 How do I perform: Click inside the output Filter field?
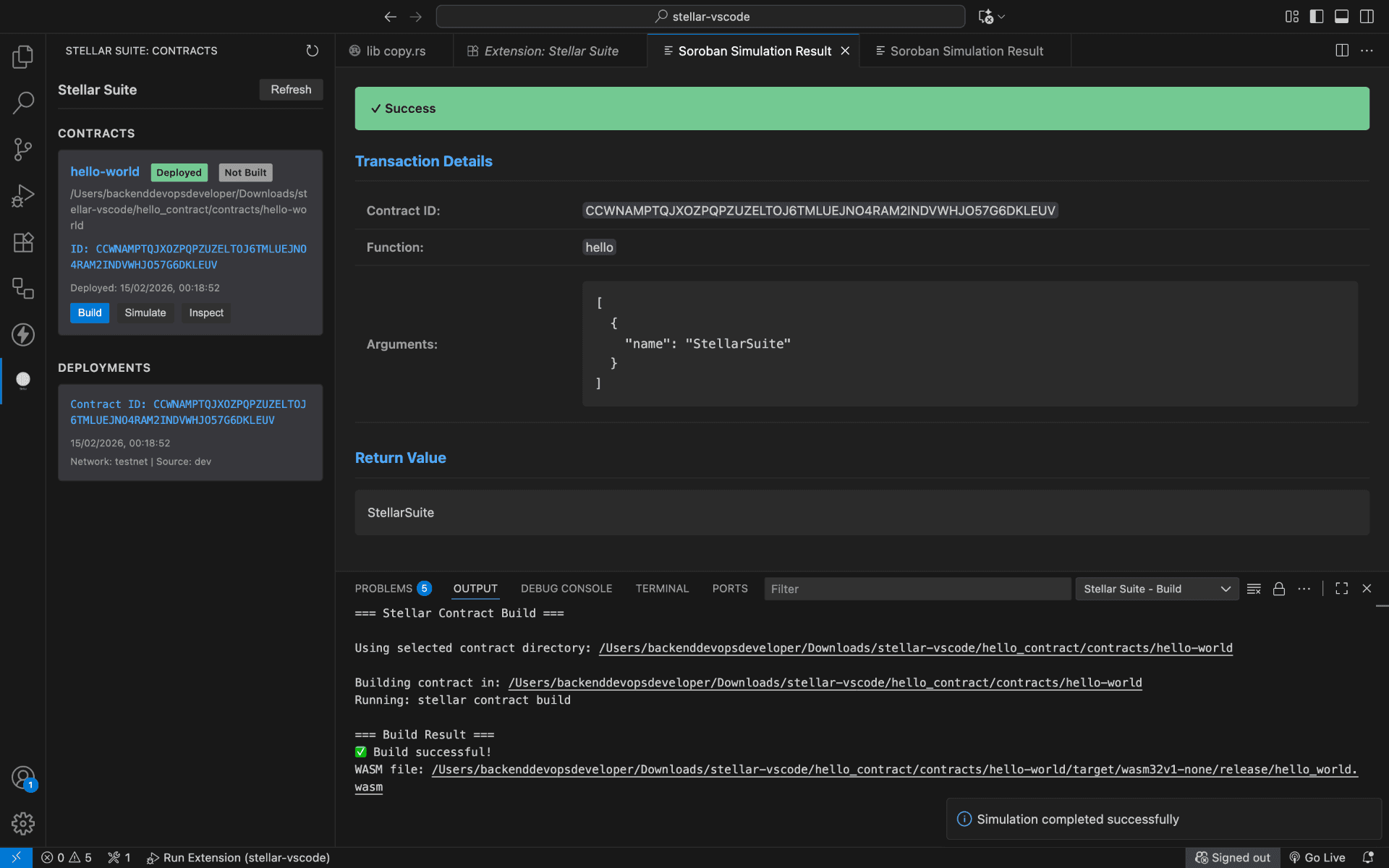click(x=917, y=588)
